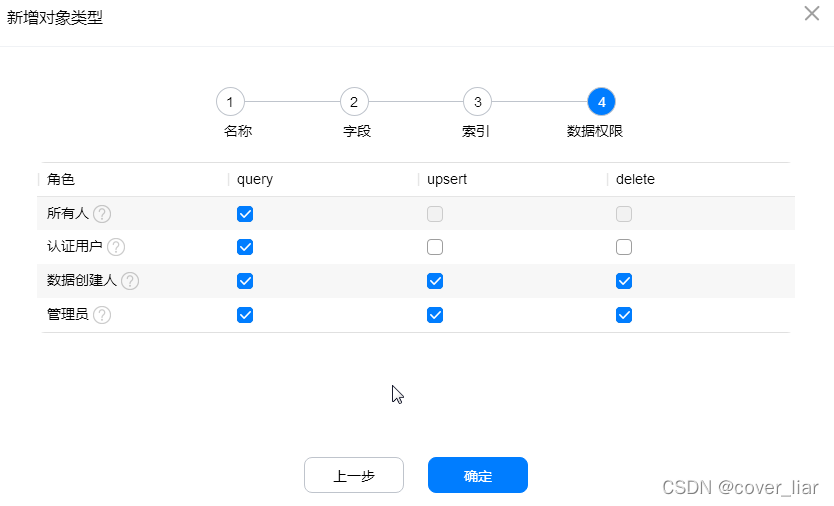Click the 确定 button

click(x=478, y=475)
